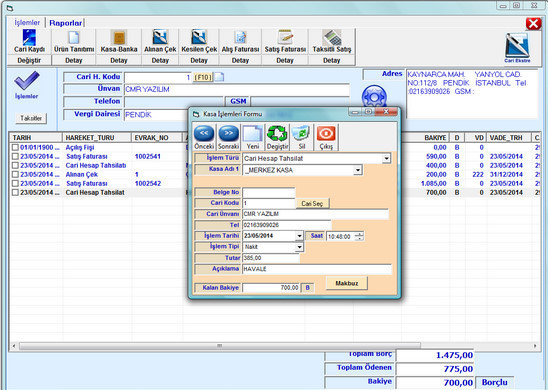This screenshot has height=390, width=548.
Task: Click the Borçlu status label
Action: (495, 382)
